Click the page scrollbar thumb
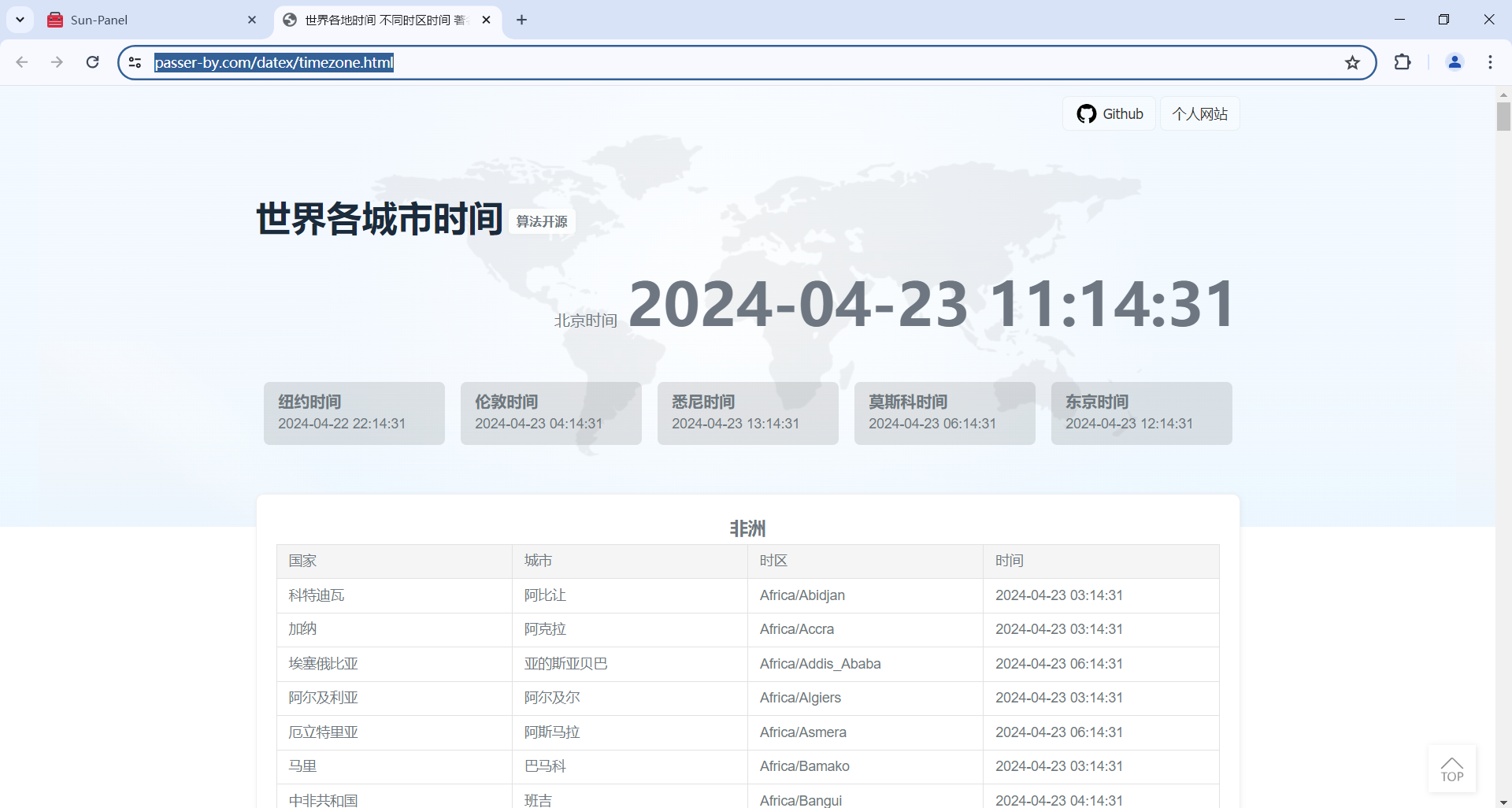 coord(1503,117)
